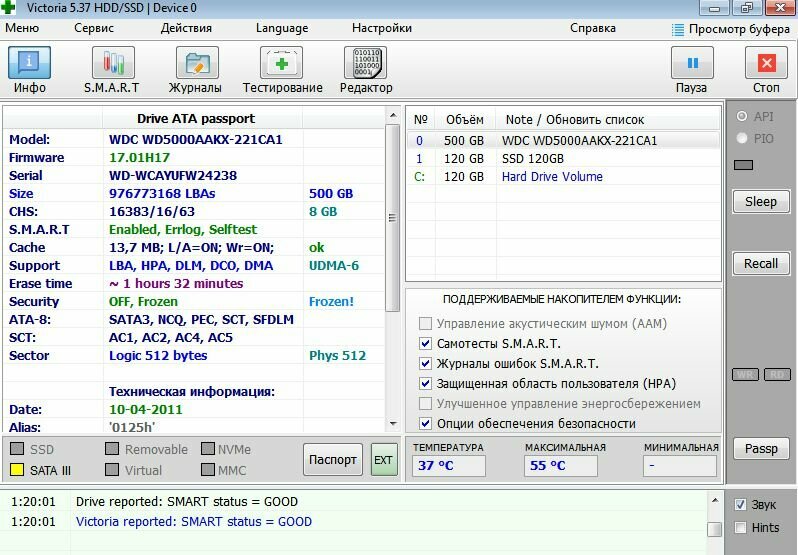Click the МАКСИМАЛЬНАЯ 55 °C field
The image size is (798, 555).
560,465
